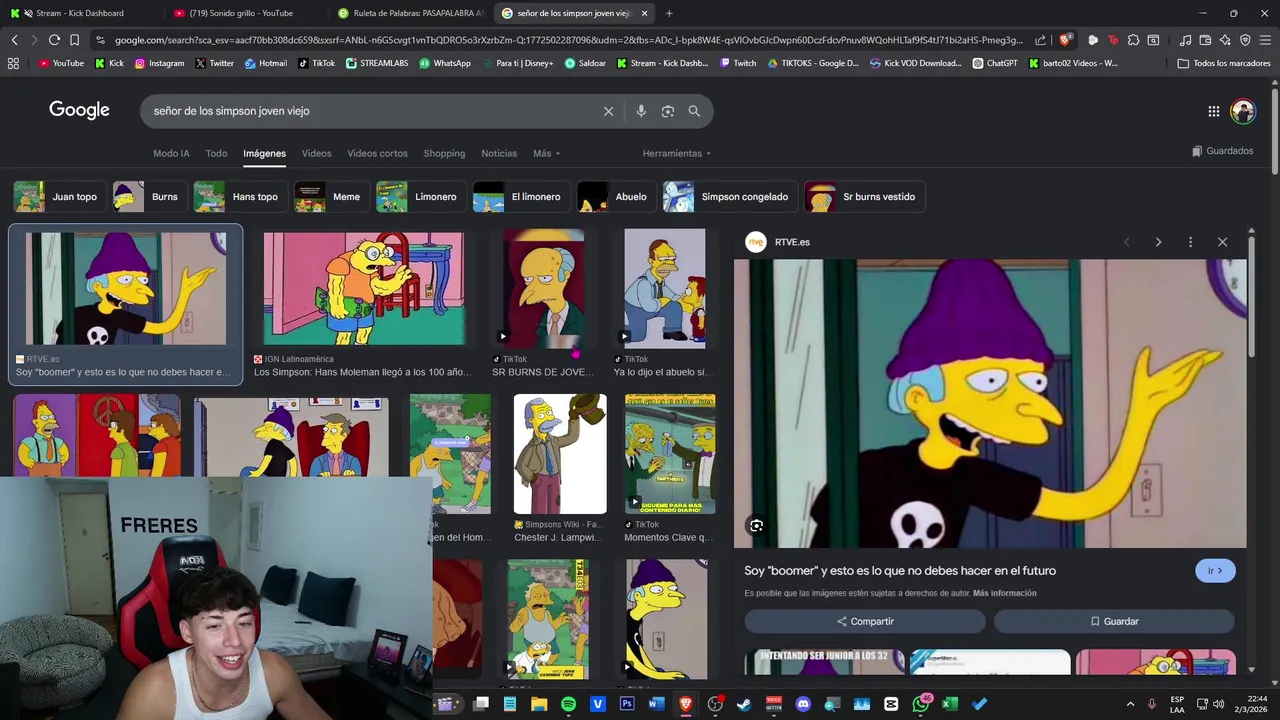The height and width of the screenshot is (720, 1280).
Task: Close the image preview panel
Action: [1222, 242]
